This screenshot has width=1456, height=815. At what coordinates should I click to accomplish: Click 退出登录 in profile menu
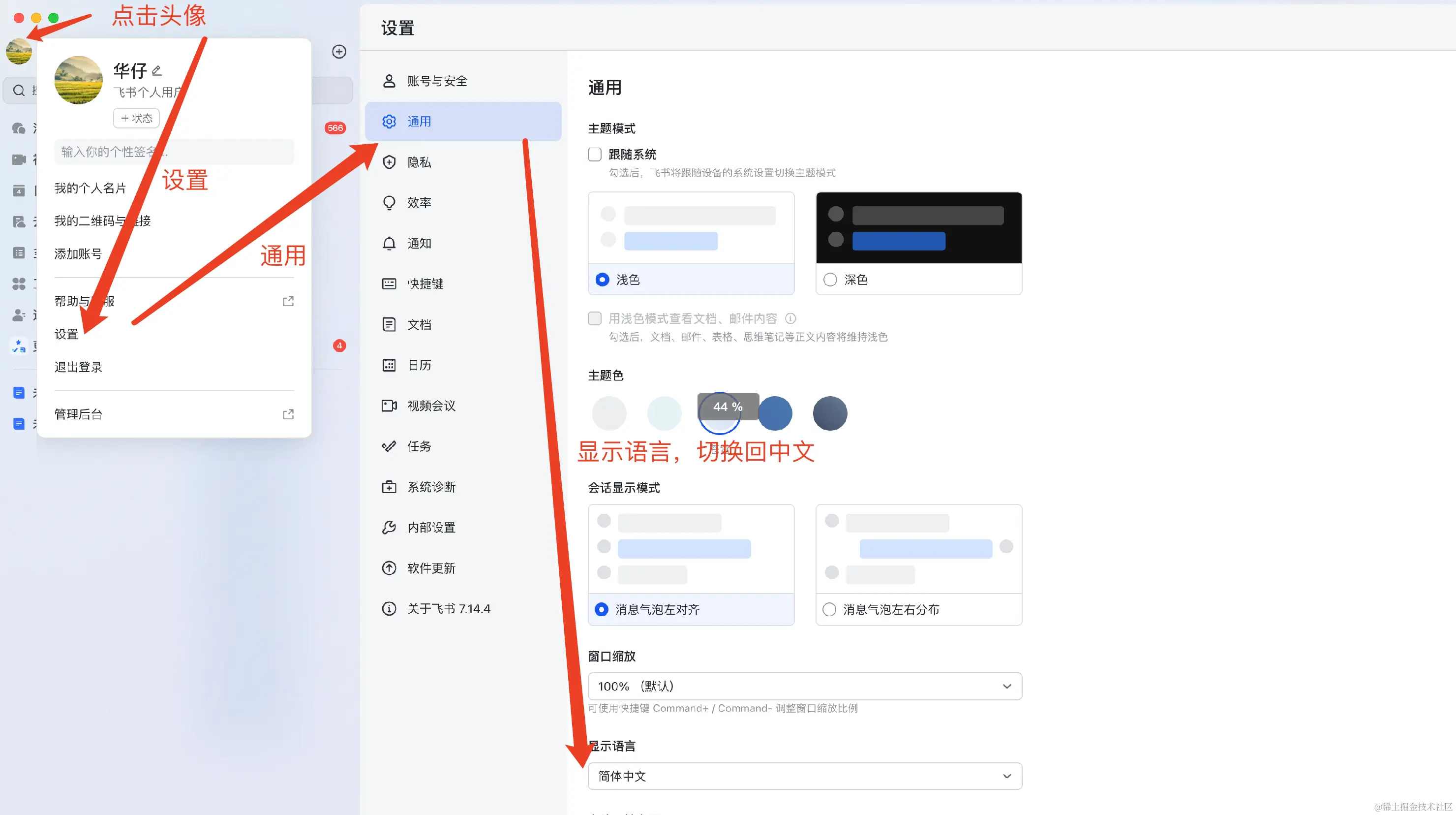78,367
